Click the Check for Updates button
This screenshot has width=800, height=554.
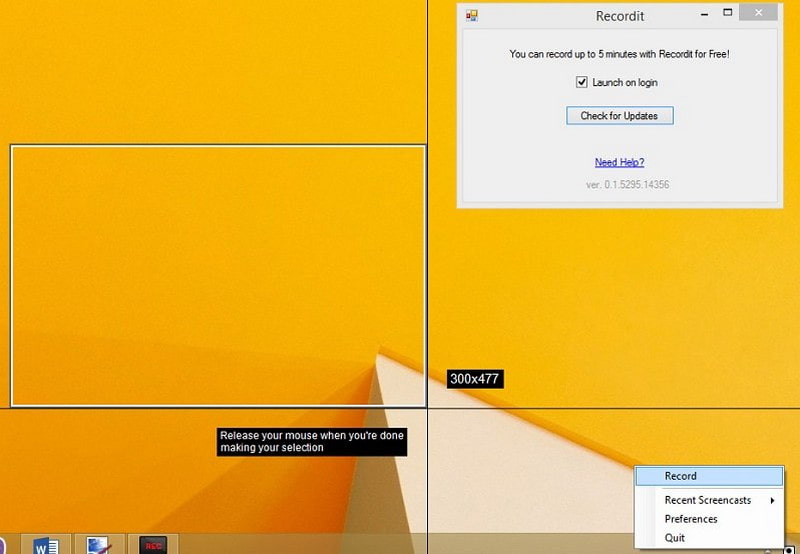point(619,116)
